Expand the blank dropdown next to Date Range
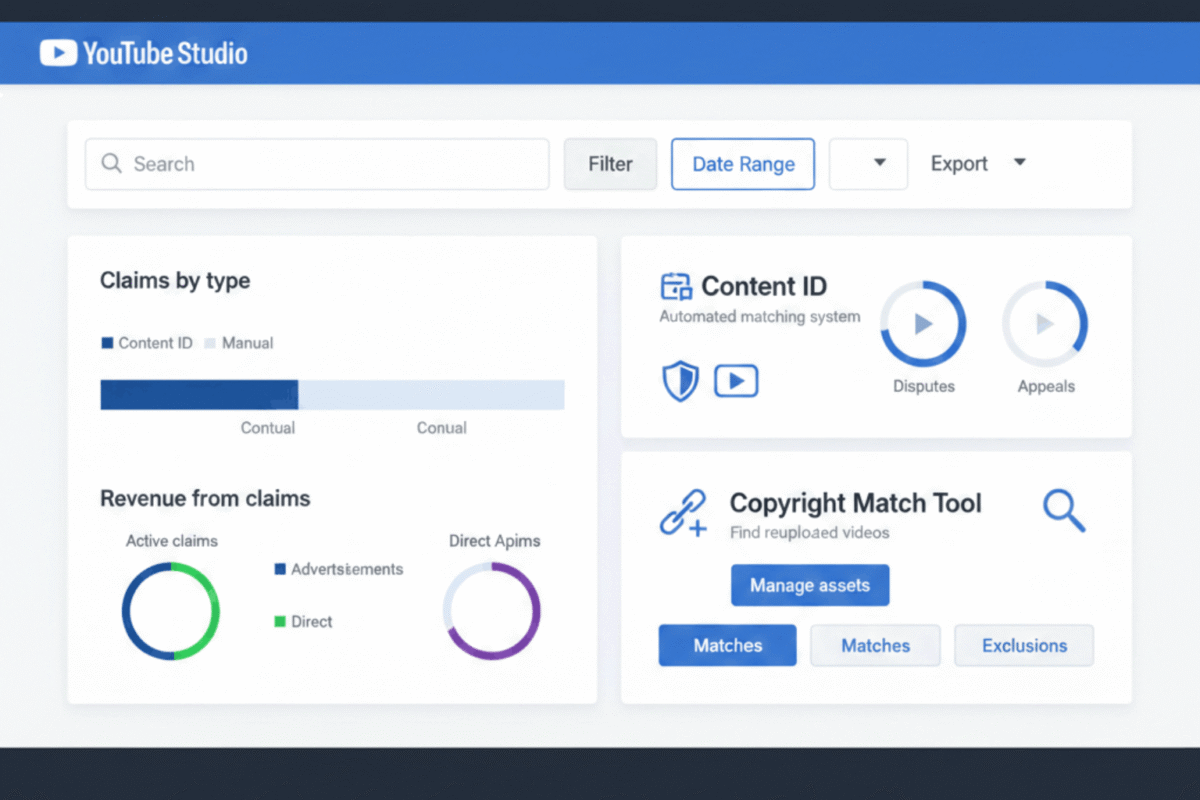The image size is (1200, 800). pyautogui.click(x=868, y=164)
